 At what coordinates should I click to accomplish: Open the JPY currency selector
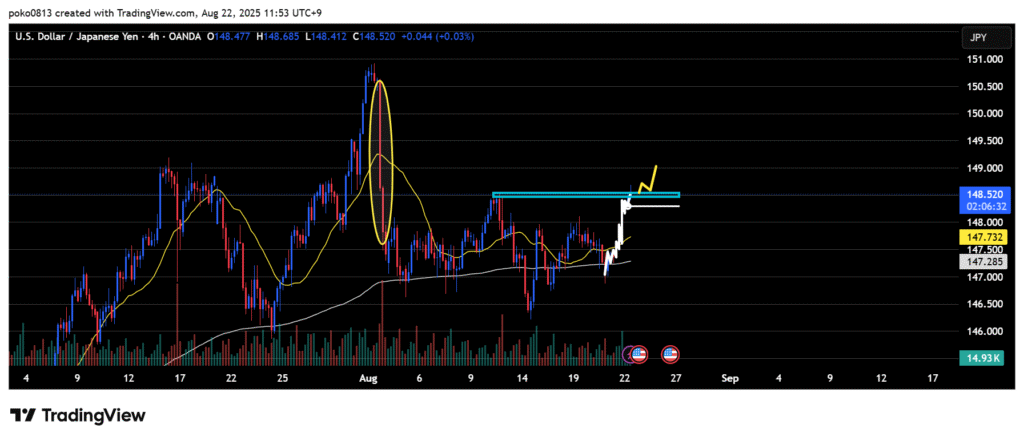tap(976, 37)
